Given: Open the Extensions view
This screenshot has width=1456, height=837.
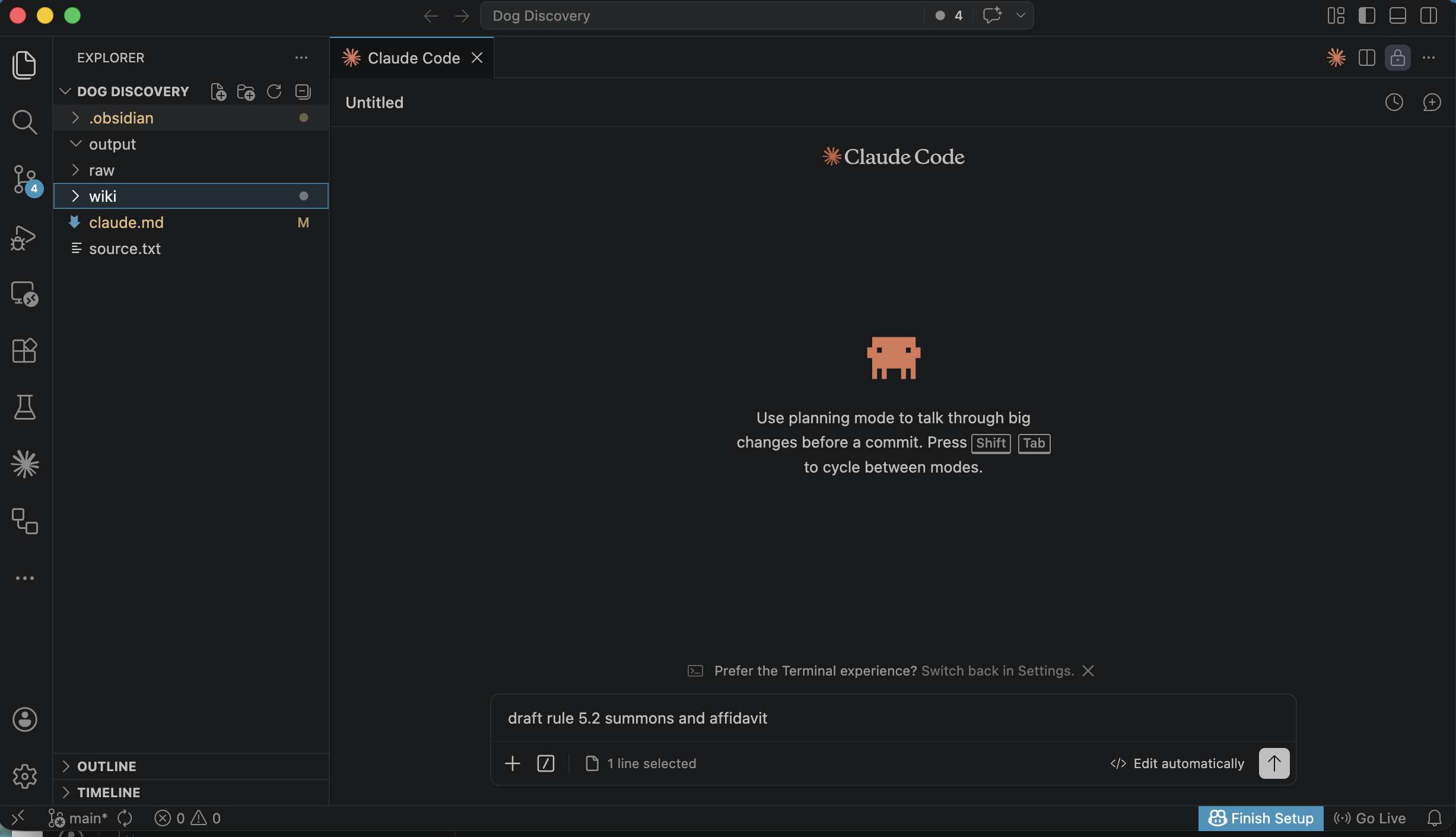Looking at the screenshot, I should [24, 350].
